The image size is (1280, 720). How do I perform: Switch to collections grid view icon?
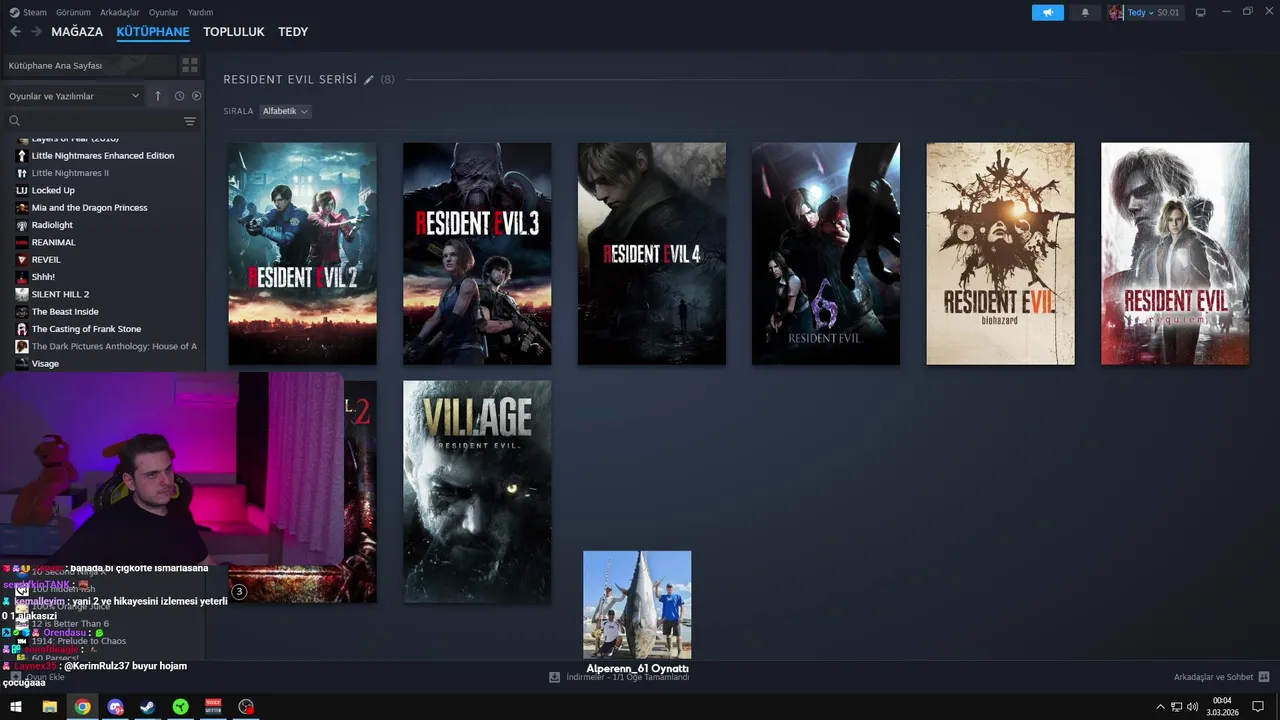[x=189, y=65]
